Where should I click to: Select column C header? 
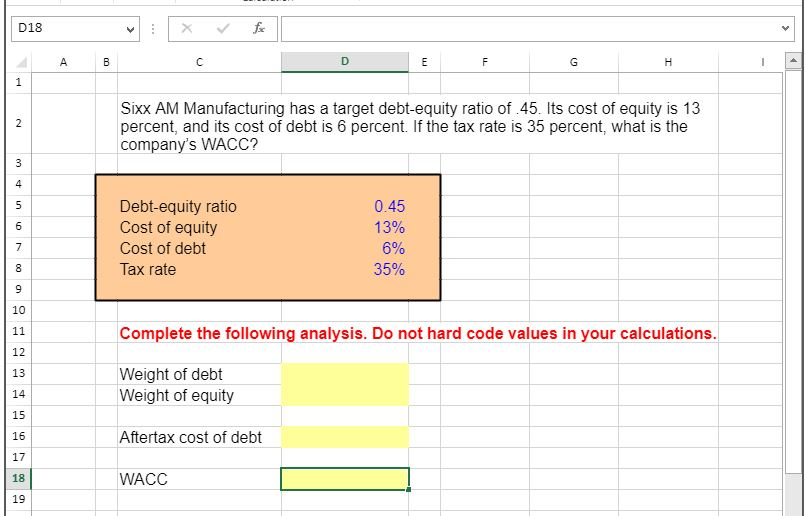[x=199, y=62]
